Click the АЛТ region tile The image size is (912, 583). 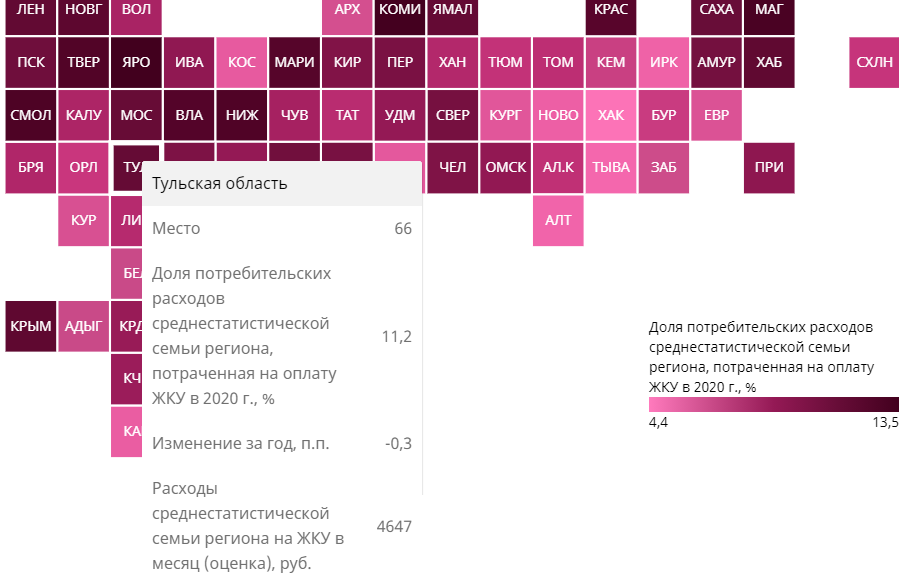(x=558, y=220)
